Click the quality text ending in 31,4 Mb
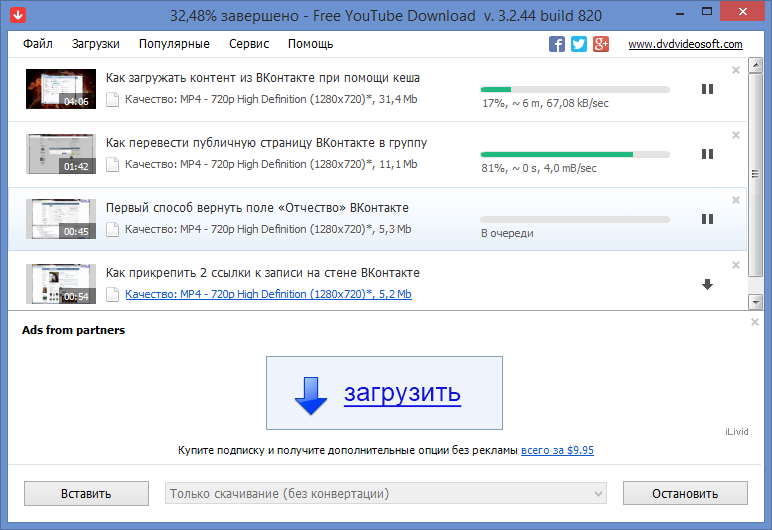 [271, 99]
